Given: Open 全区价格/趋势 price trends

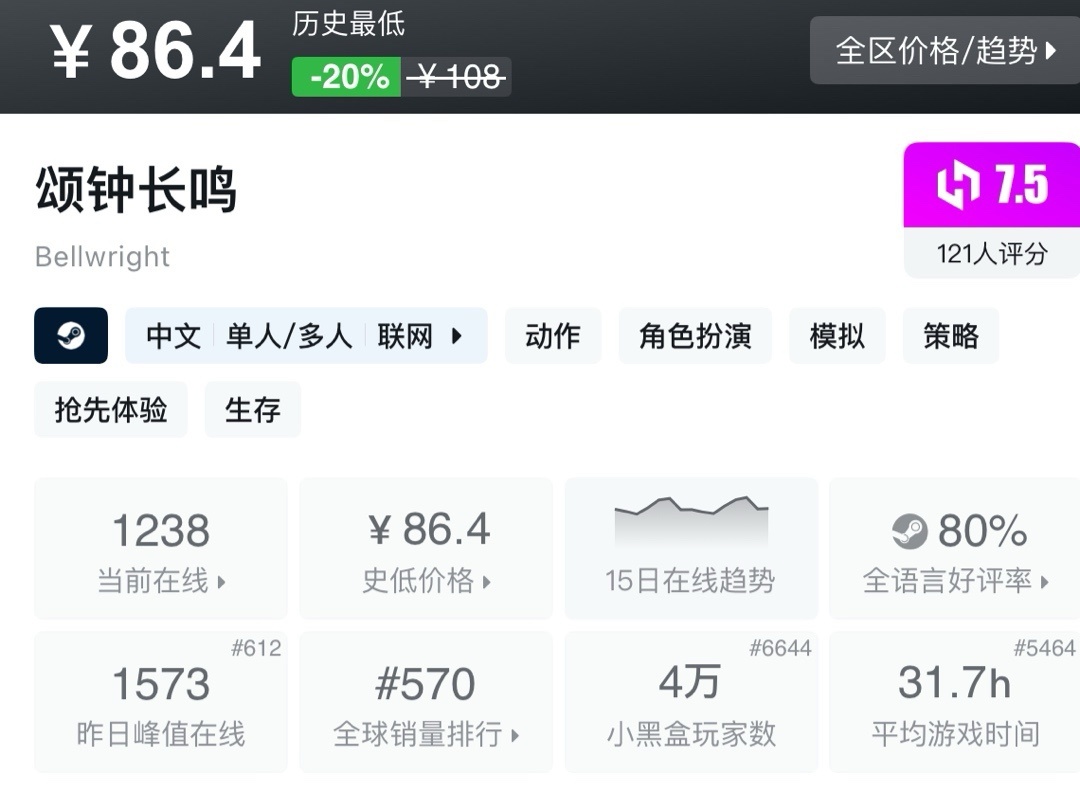Looking at the screenshot, I should tap(945, 50).
